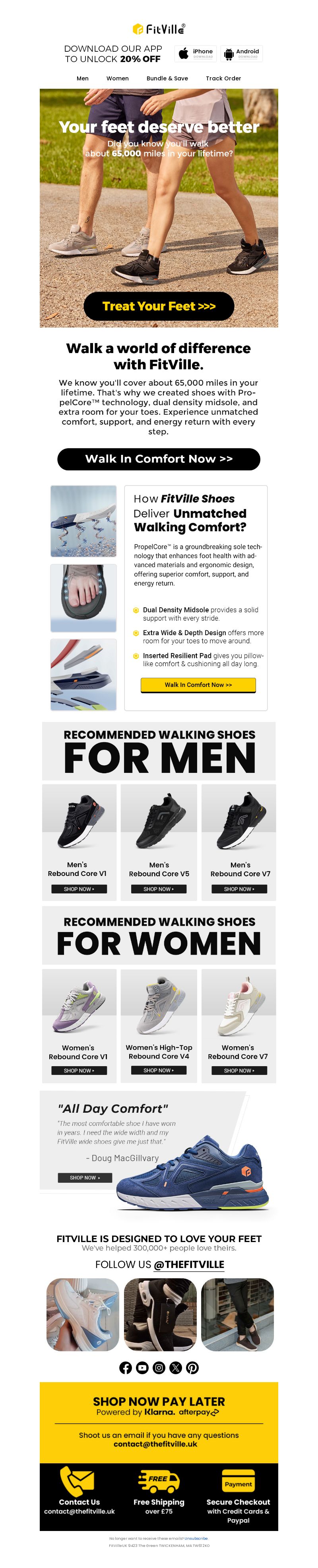The image size is (318, 1568).
Task: Open the PropelCore sole springs thumbnail
Action: (83, 521)
